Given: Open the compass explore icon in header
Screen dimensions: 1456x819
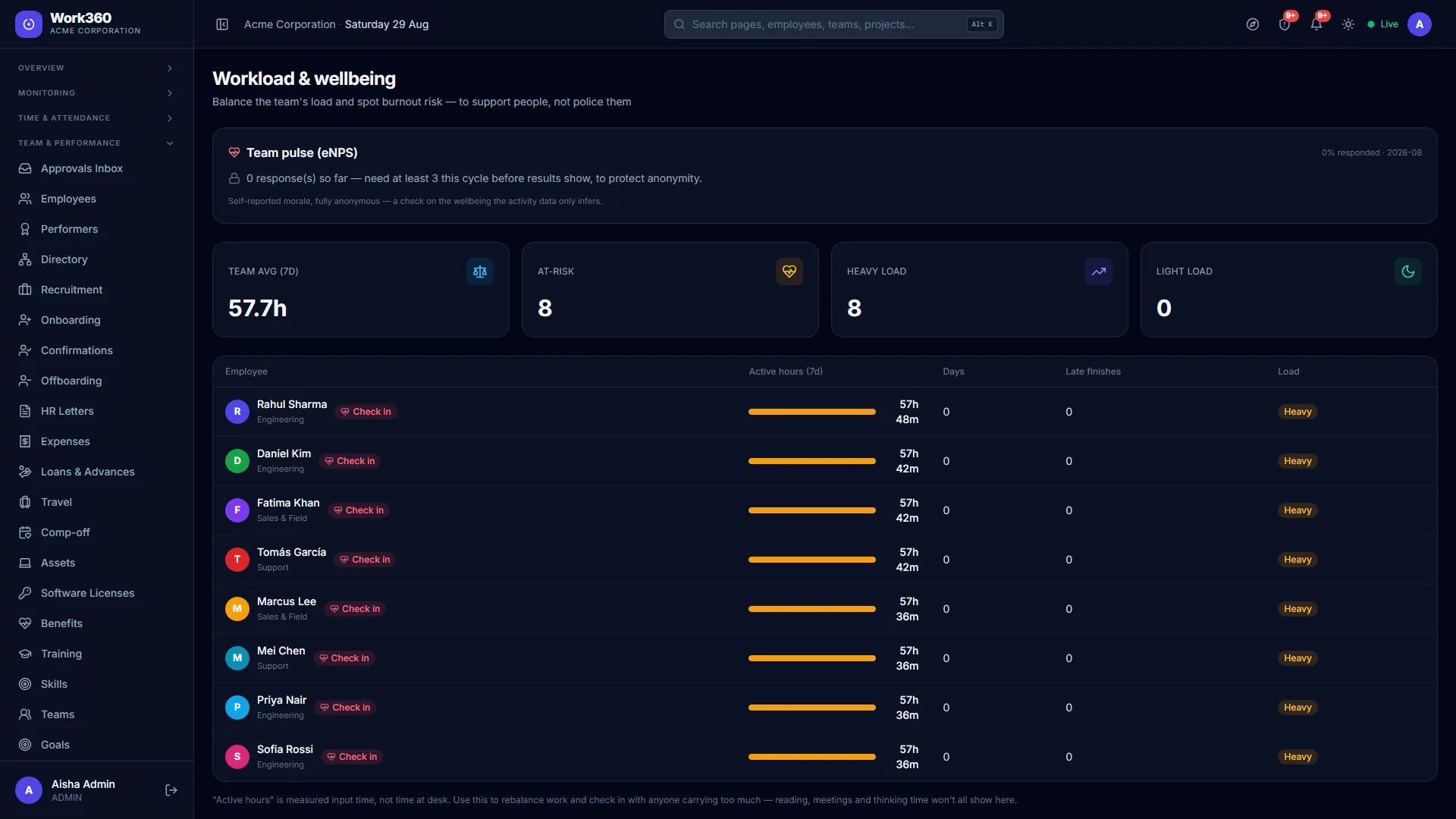Looking at the screenshot, I should [1253, 24].
